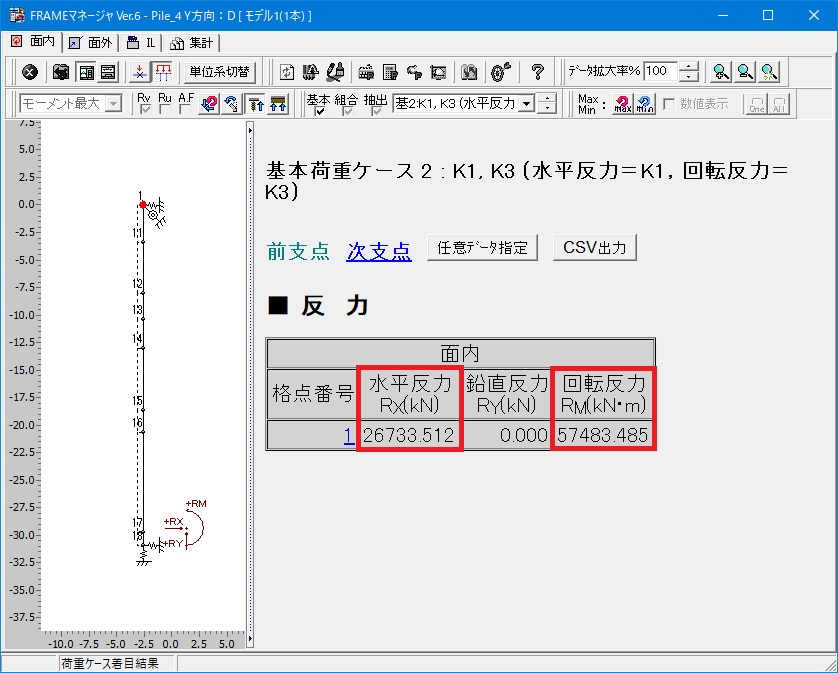Image resolution: width=838 pixels, height=673 pixels.
Task: Open the load case dropdown 基2:K1, K3
Action: point(526,104)
